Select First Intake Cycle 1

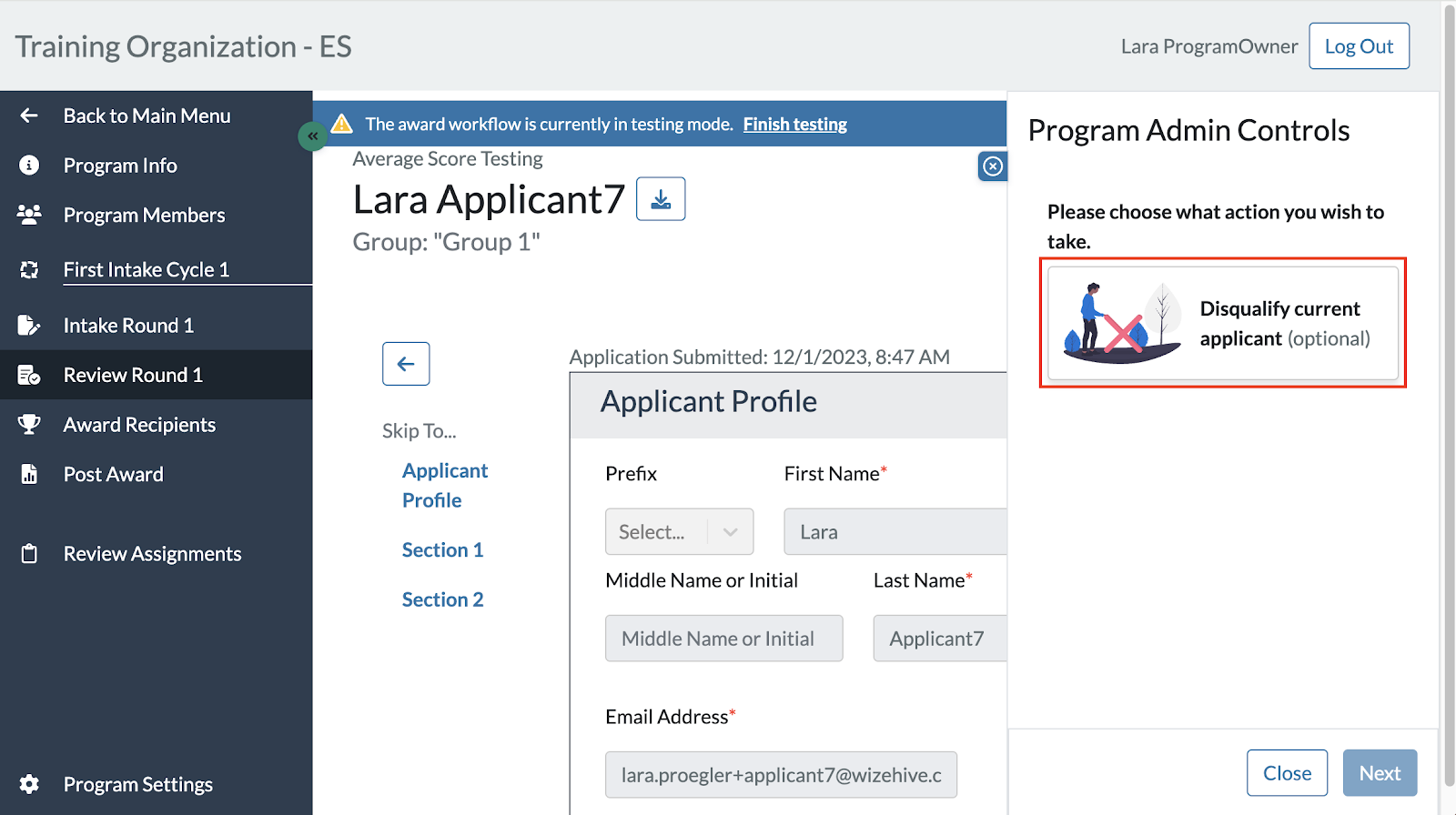pyautogui.click(x=147, y=270)
